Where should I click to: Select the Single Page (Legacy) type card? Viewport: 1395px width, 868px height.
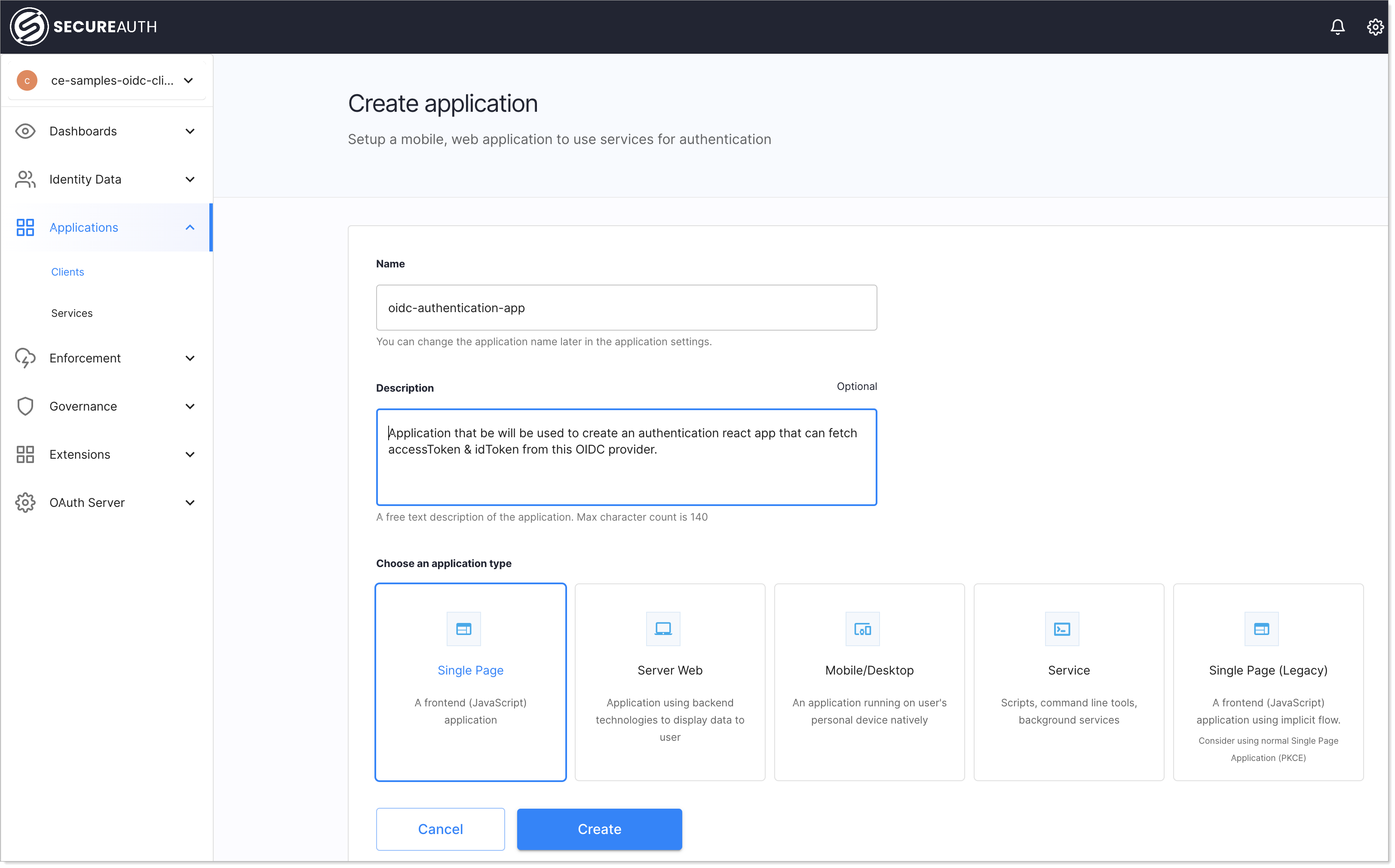tap(1269, 683)
